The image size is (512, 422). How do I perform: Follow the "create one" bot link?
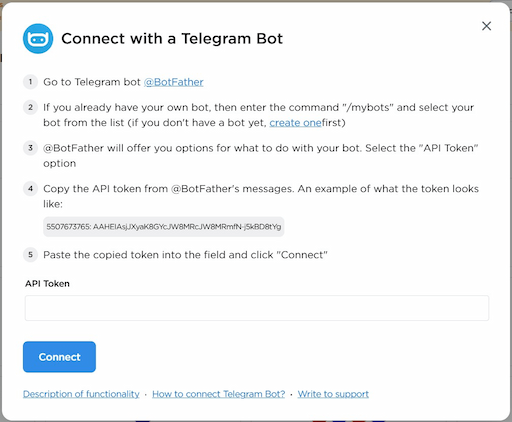tap(295, 123)
